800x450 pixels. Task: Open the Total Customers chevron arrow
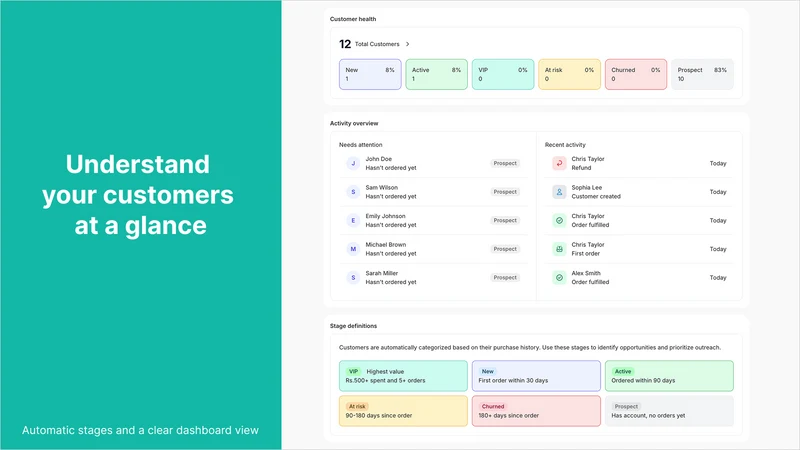point(407,44)
